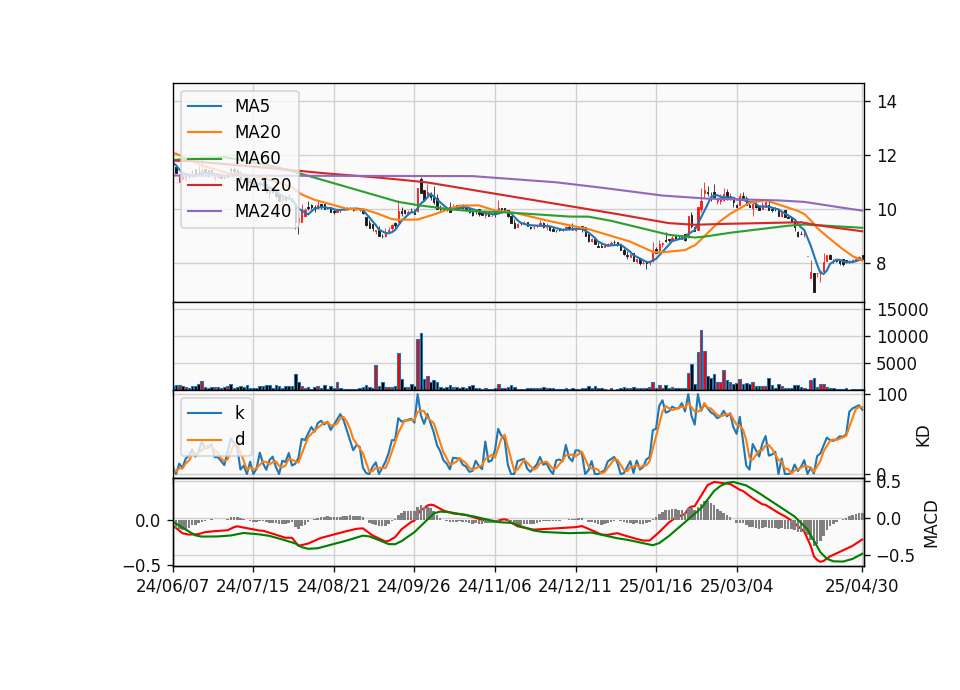
Task: Click the MA20 legend label
Action: 258,132
